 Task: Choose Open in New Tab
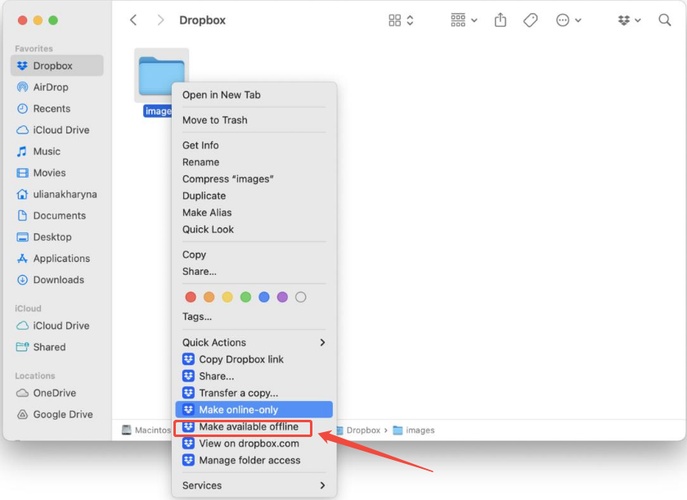[x=254, y=95]
